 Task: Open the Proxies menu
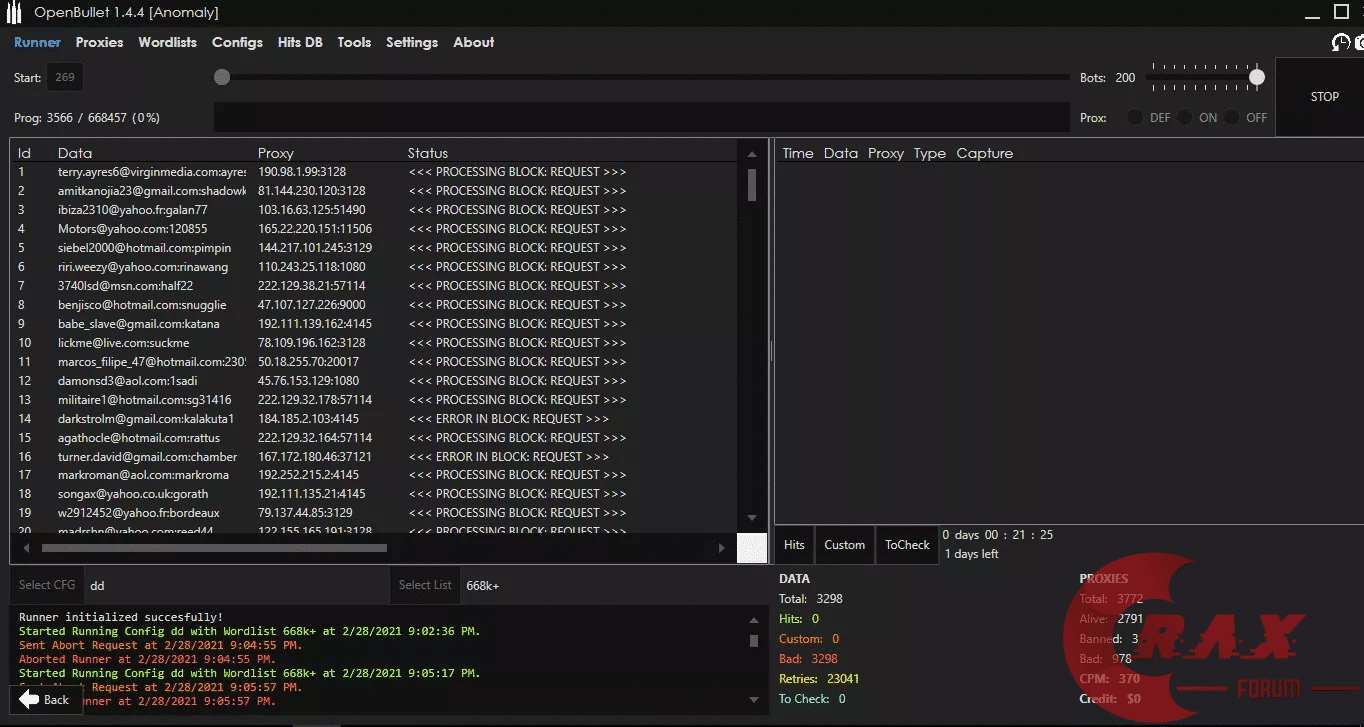(99, 42)
